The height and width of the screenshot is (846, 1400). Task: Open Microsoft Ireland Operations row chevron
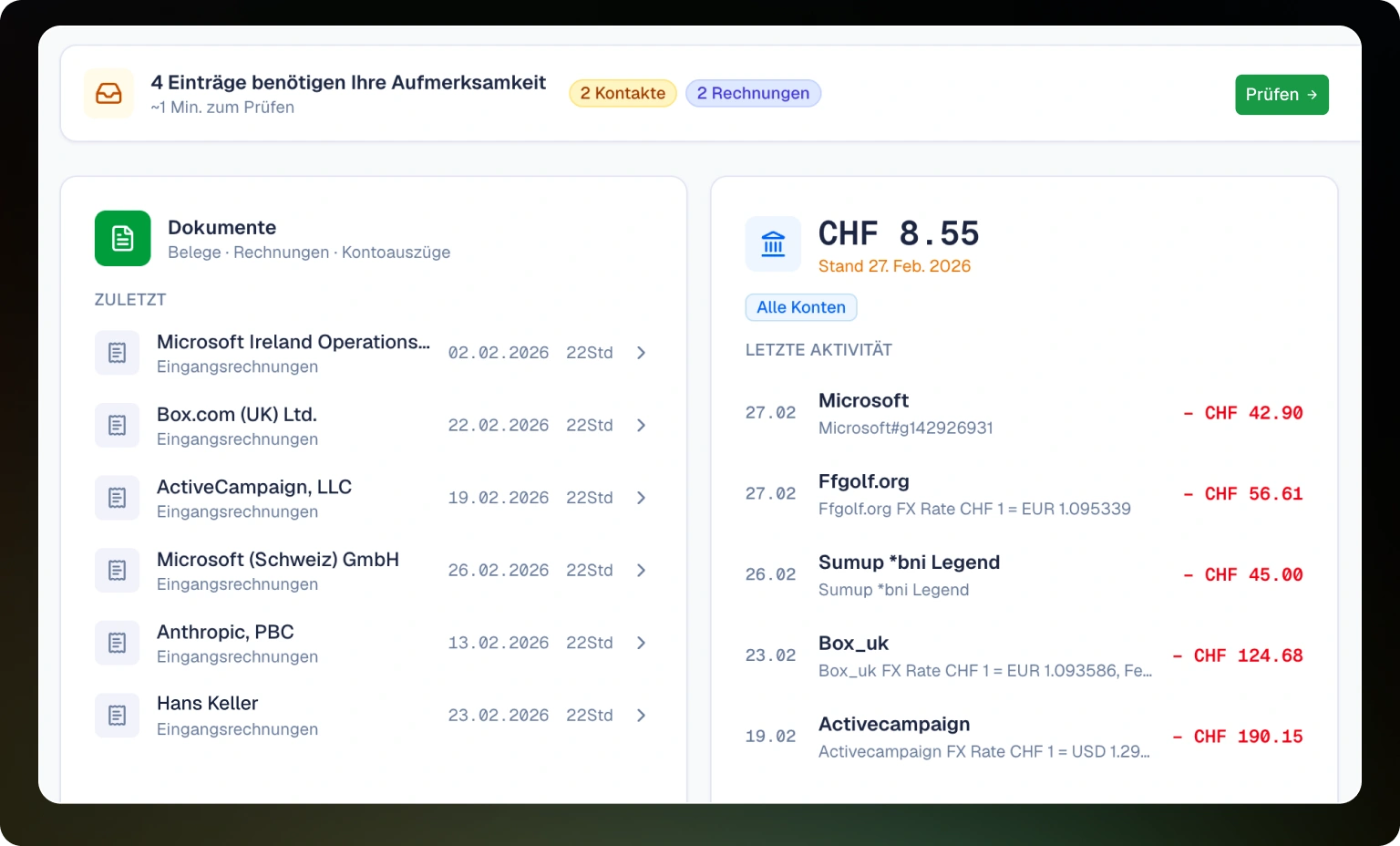coord(641,353)
